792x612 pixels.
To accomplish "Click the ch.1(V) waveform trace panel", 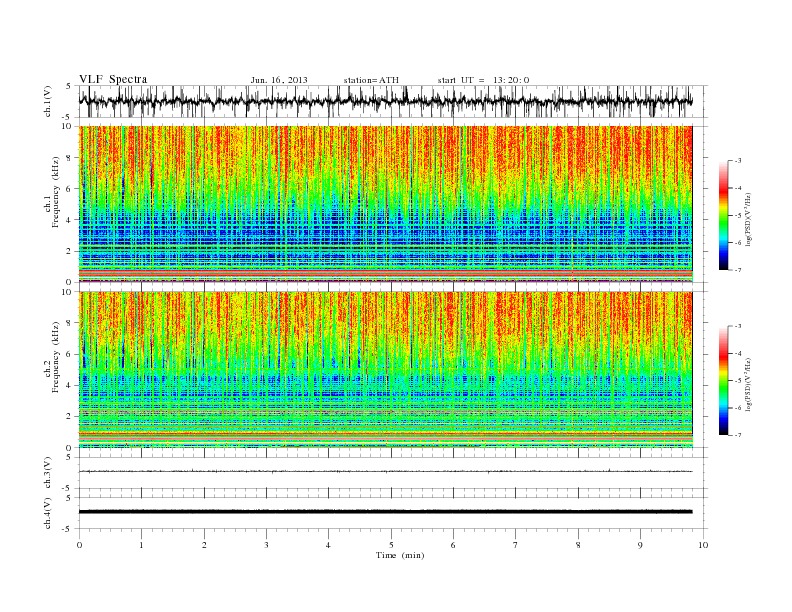I will 393,101.
